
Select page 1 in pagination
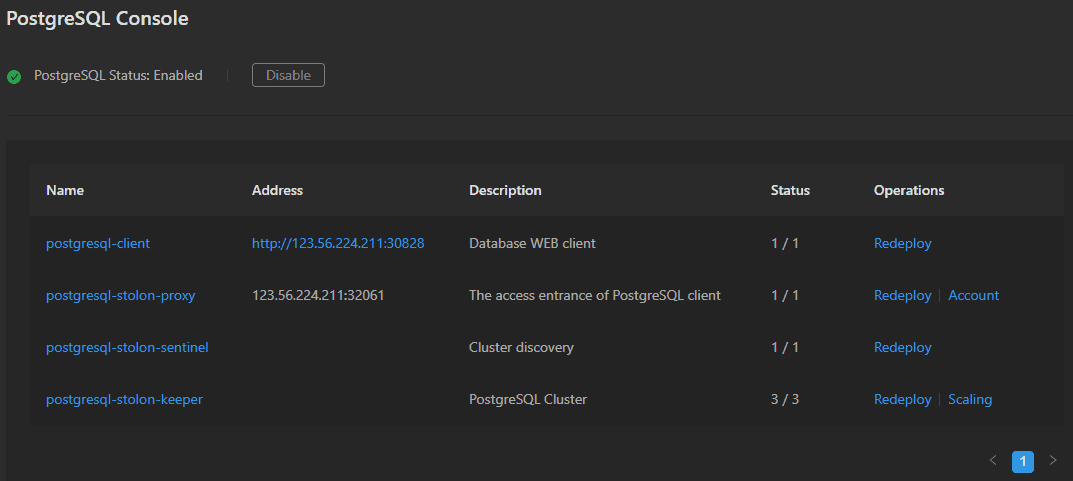[1023, 461]
